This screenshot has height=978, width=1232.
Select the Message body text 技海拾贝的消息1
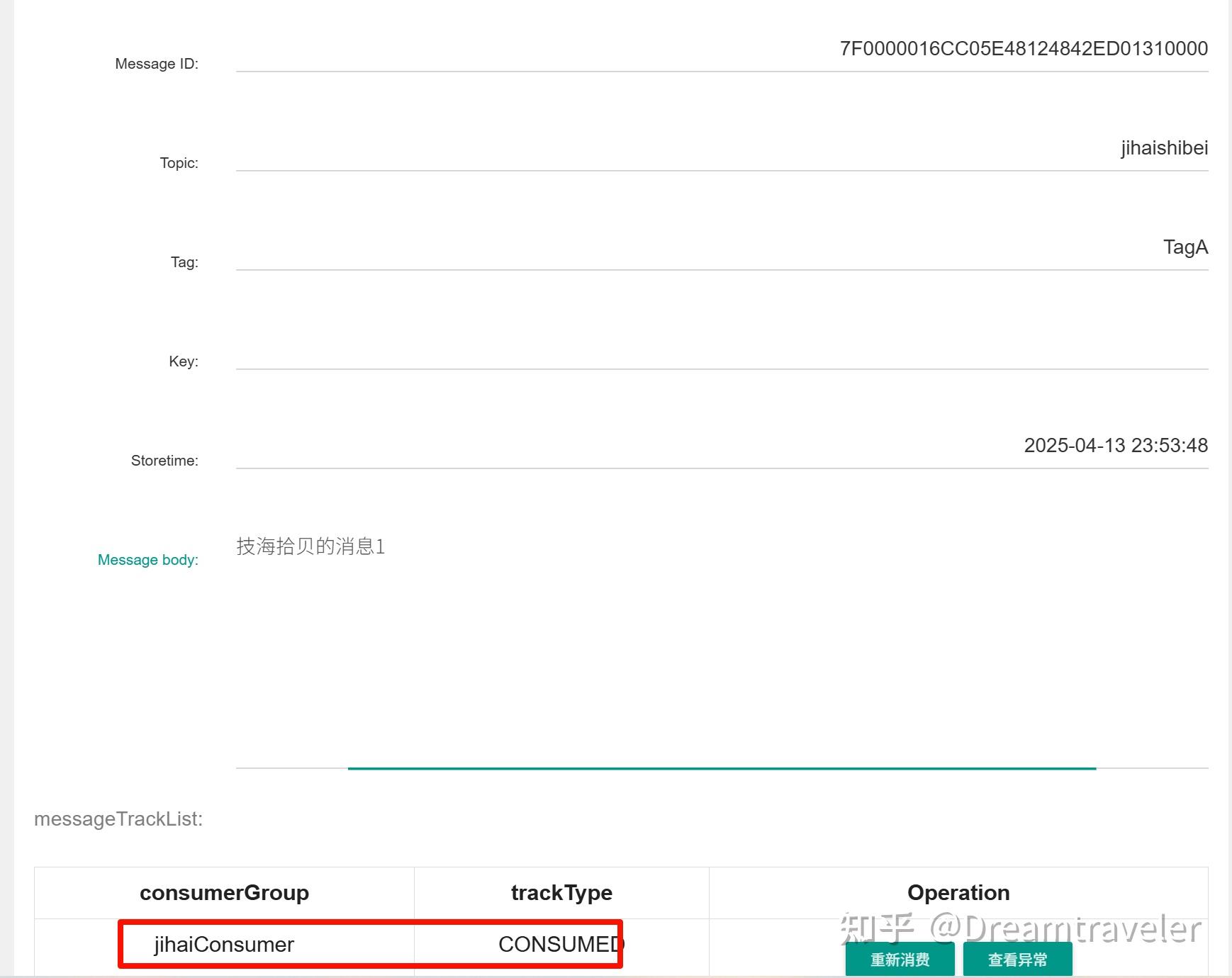point(310,547)
